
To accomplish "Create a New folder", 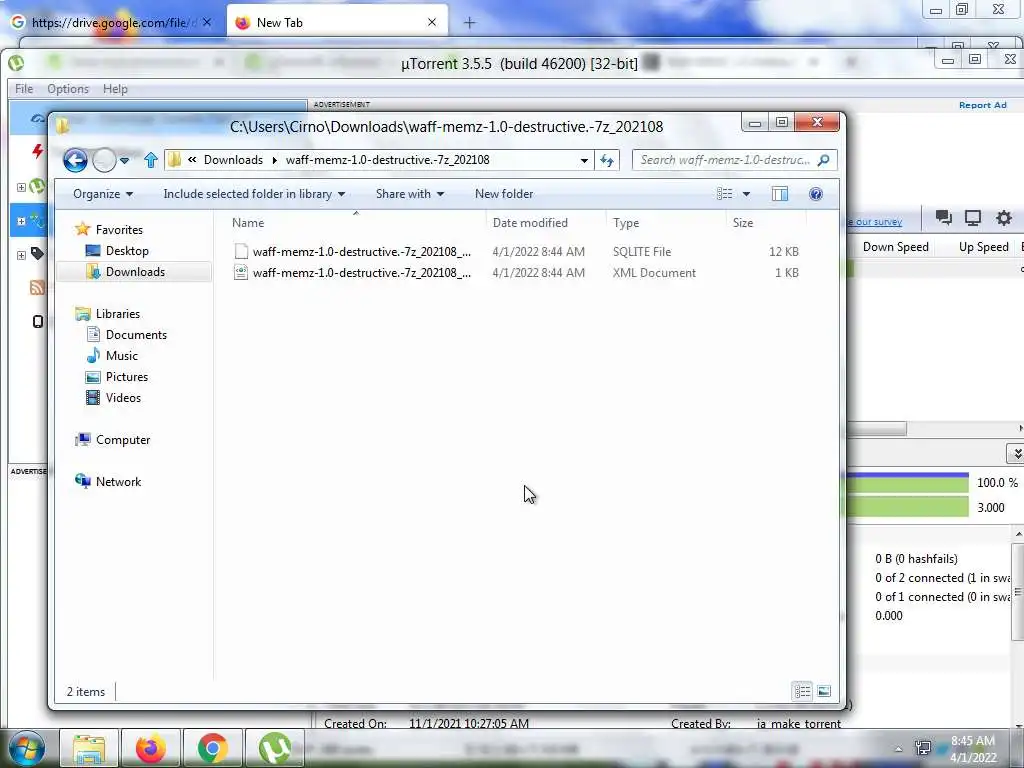I will click(504, 194).
